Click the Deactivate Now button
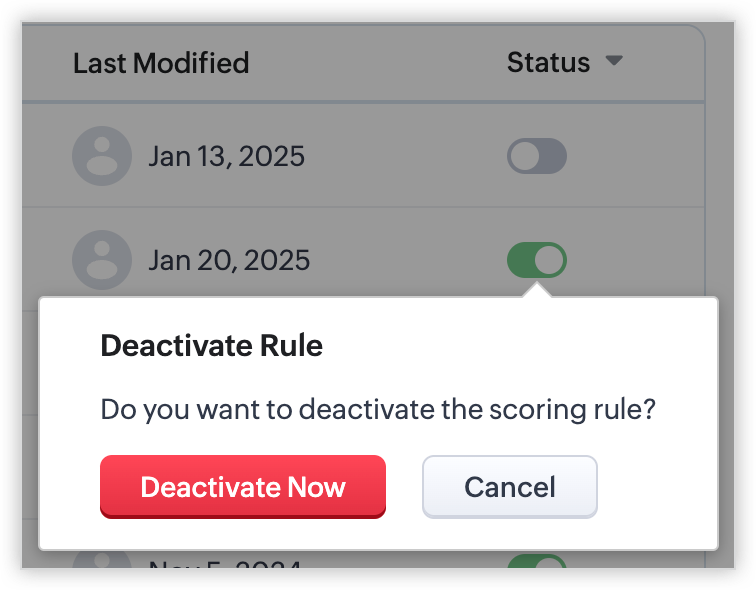The width and height of the screenshot is (756, 590). coord(242,487)
